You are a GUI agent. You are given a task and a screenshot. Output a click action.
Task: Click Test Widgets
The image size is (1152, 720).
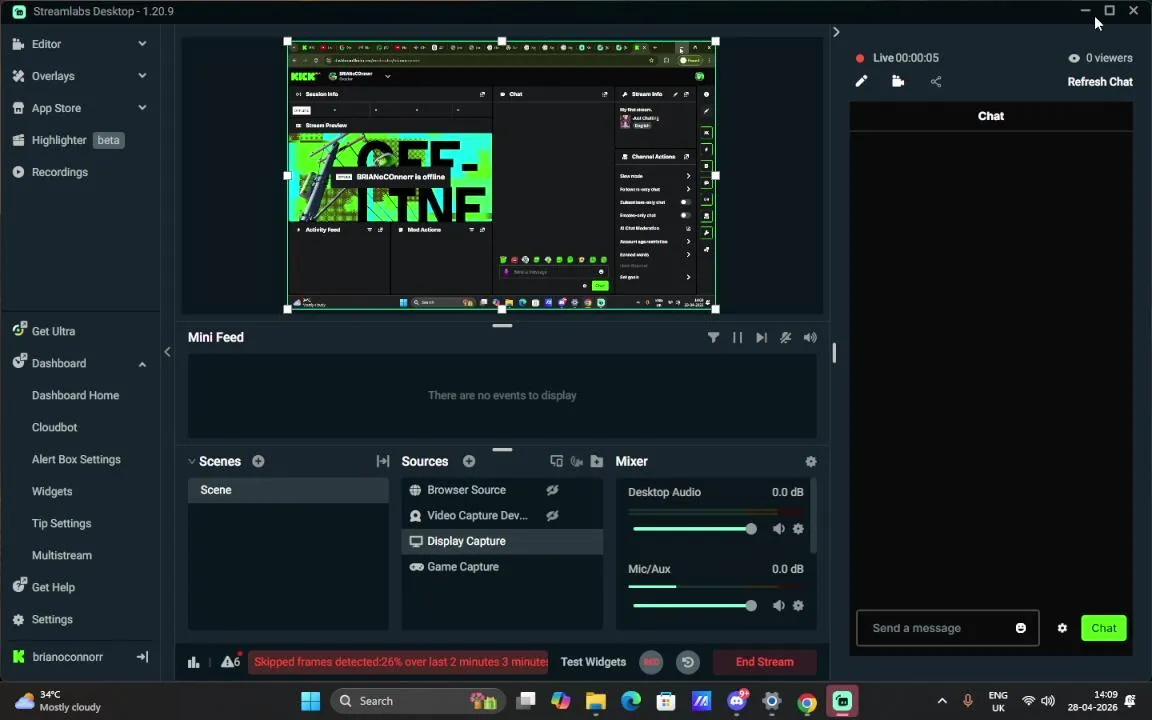tap(593, 662)
